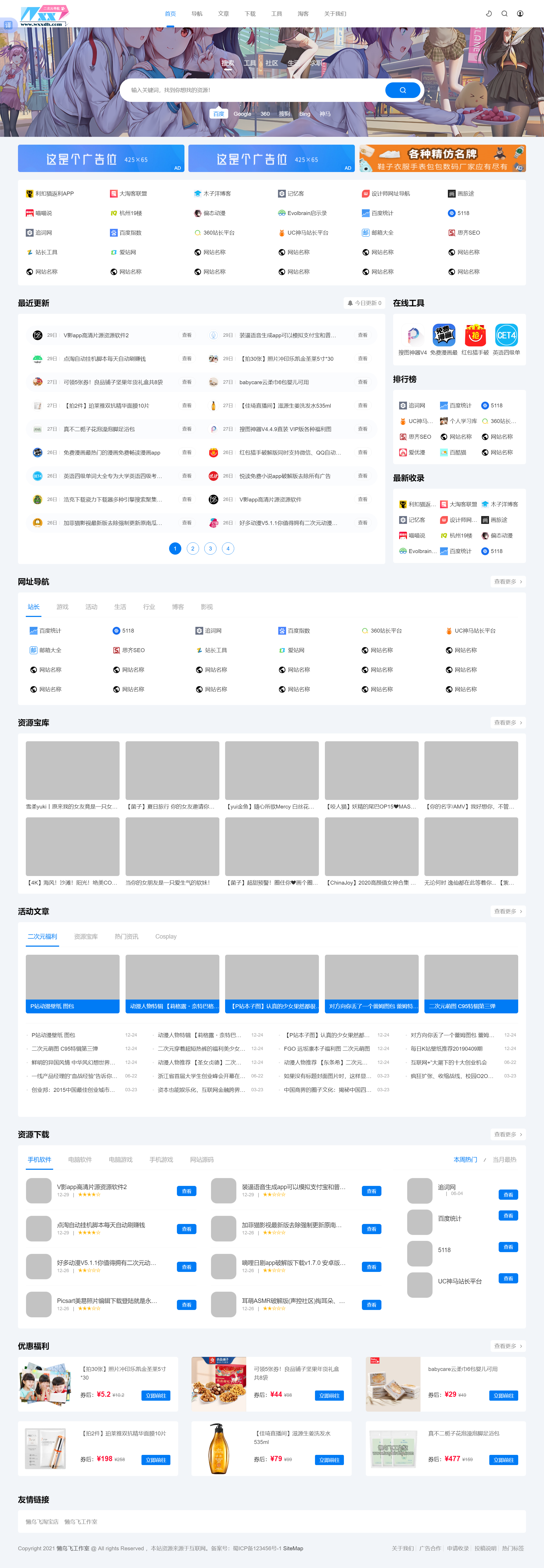This screenshot has height=1568, width=544.
Task: Open 杭州19楼 in the top link grid
Action: coord(126,213)
